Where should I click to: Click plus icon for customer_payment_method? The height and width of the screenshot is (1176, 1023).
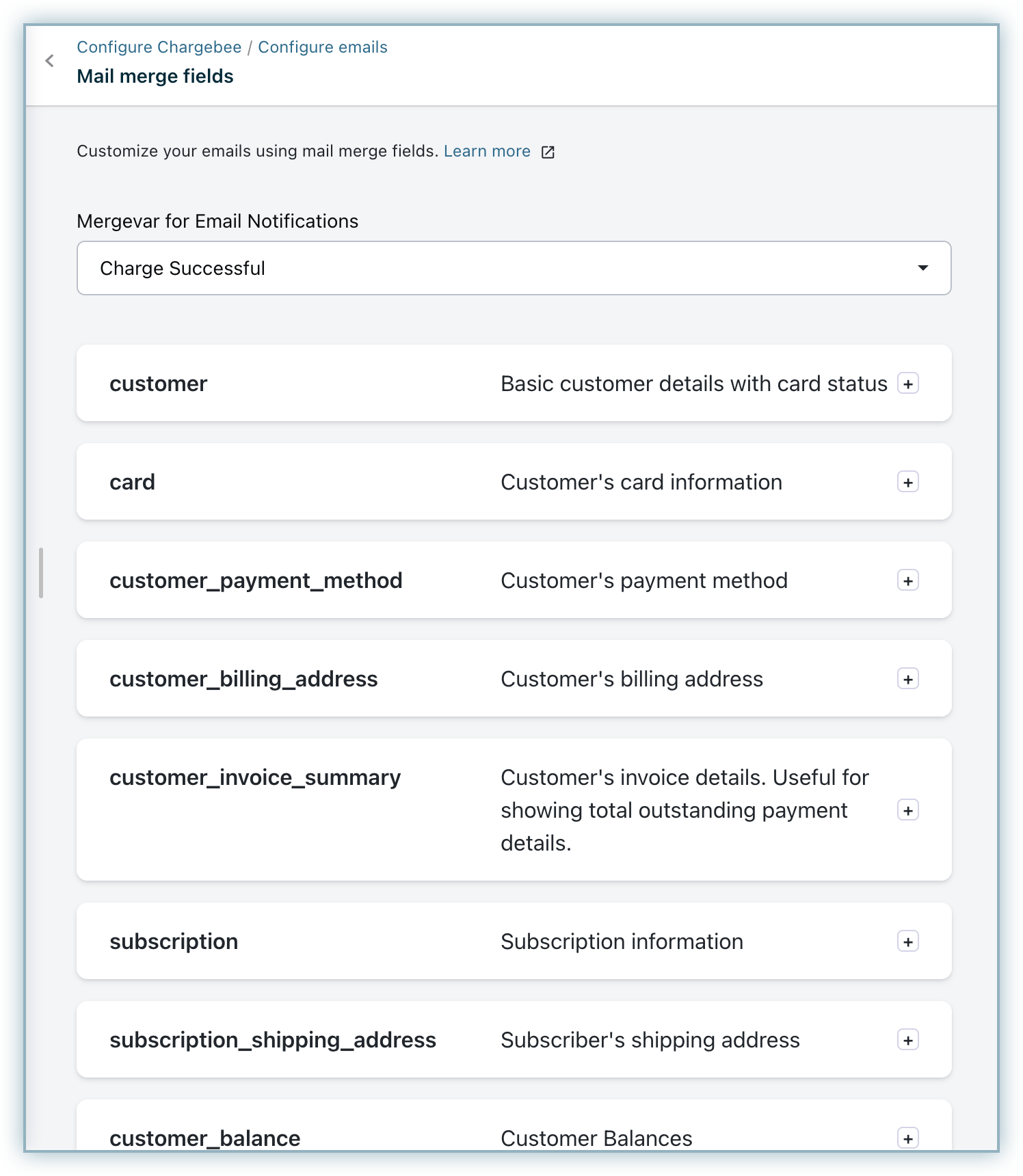pyautogui.click(x=908, y=580)
